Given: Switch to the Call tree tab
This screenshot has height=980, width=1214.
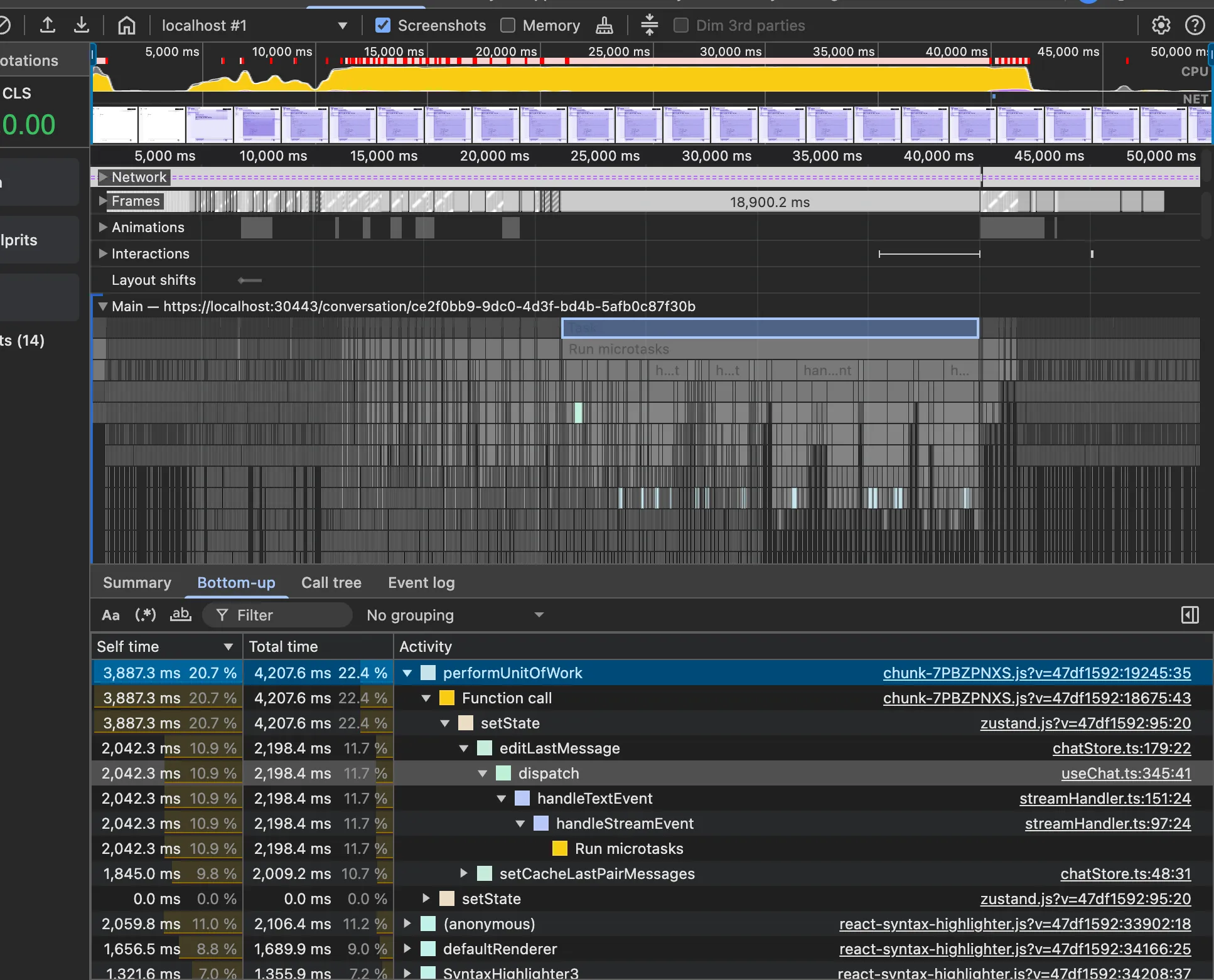Looking at the screenshot, I should (331, 582).
